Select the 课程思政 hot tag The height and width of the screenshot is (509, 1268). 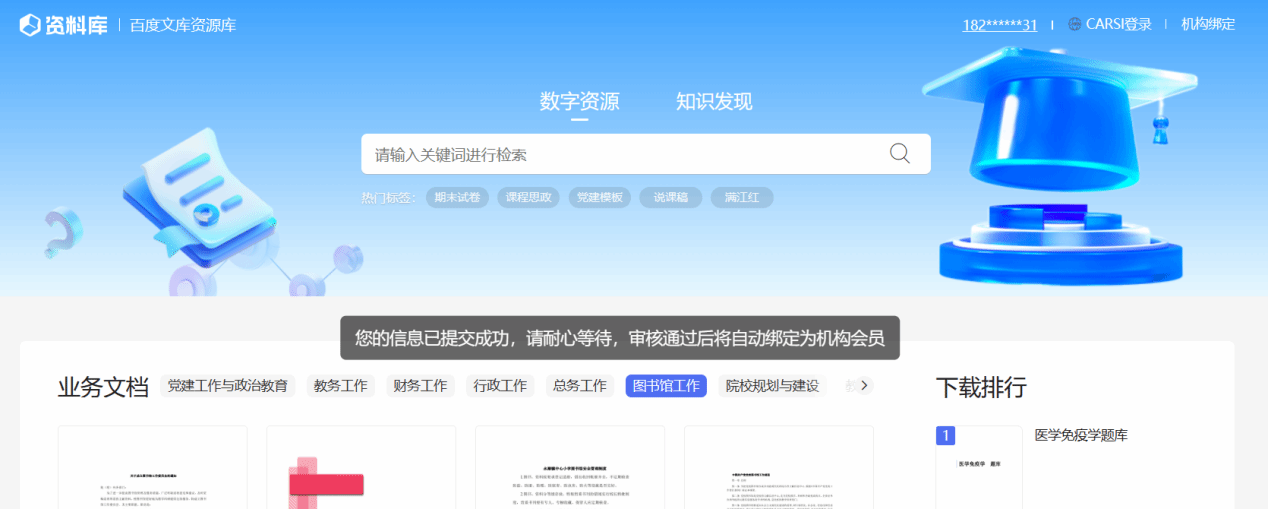(528, 198)
